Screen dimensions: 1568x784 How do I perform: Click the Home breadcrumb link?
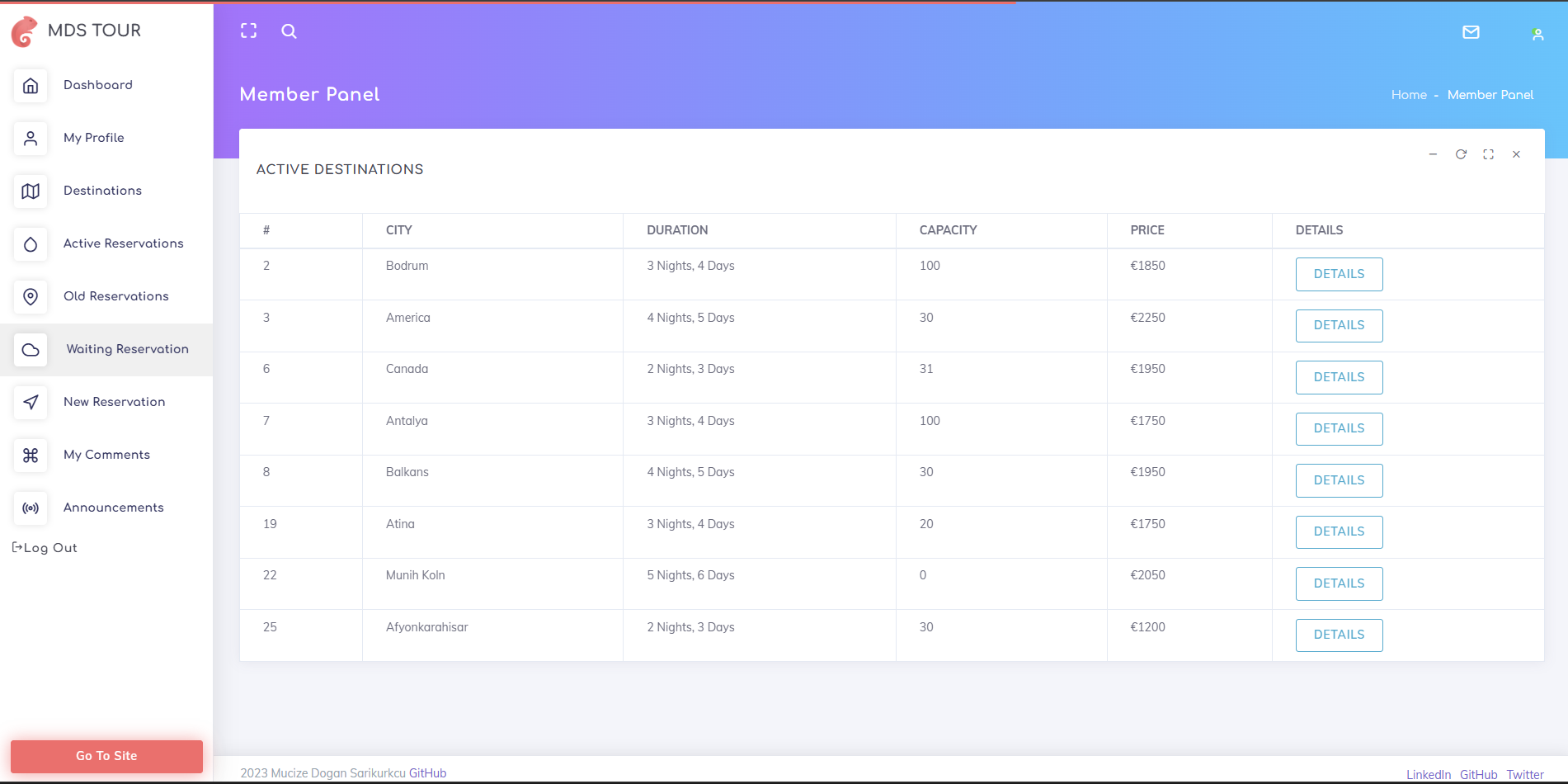coord(1409,95)
